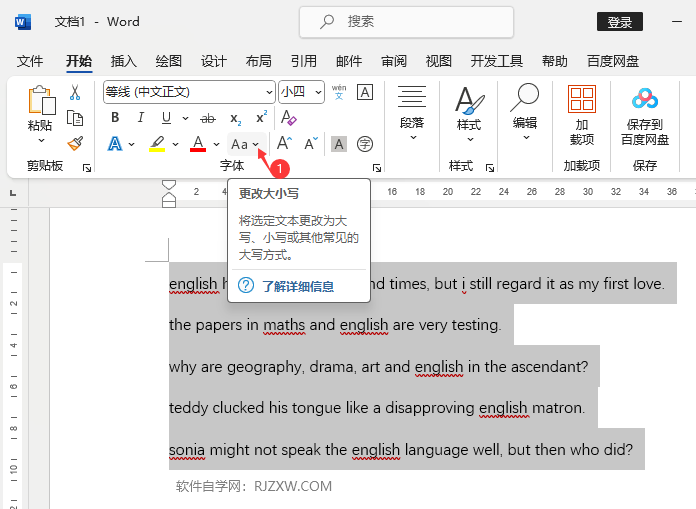
Task: Switch to the 邮件 Mailings tab
Action: click(x=349, y=61)
